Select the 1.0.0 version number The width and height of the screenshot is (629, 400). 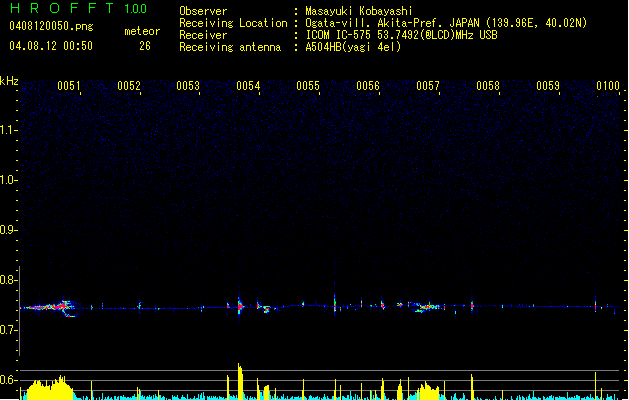[136, 9]
